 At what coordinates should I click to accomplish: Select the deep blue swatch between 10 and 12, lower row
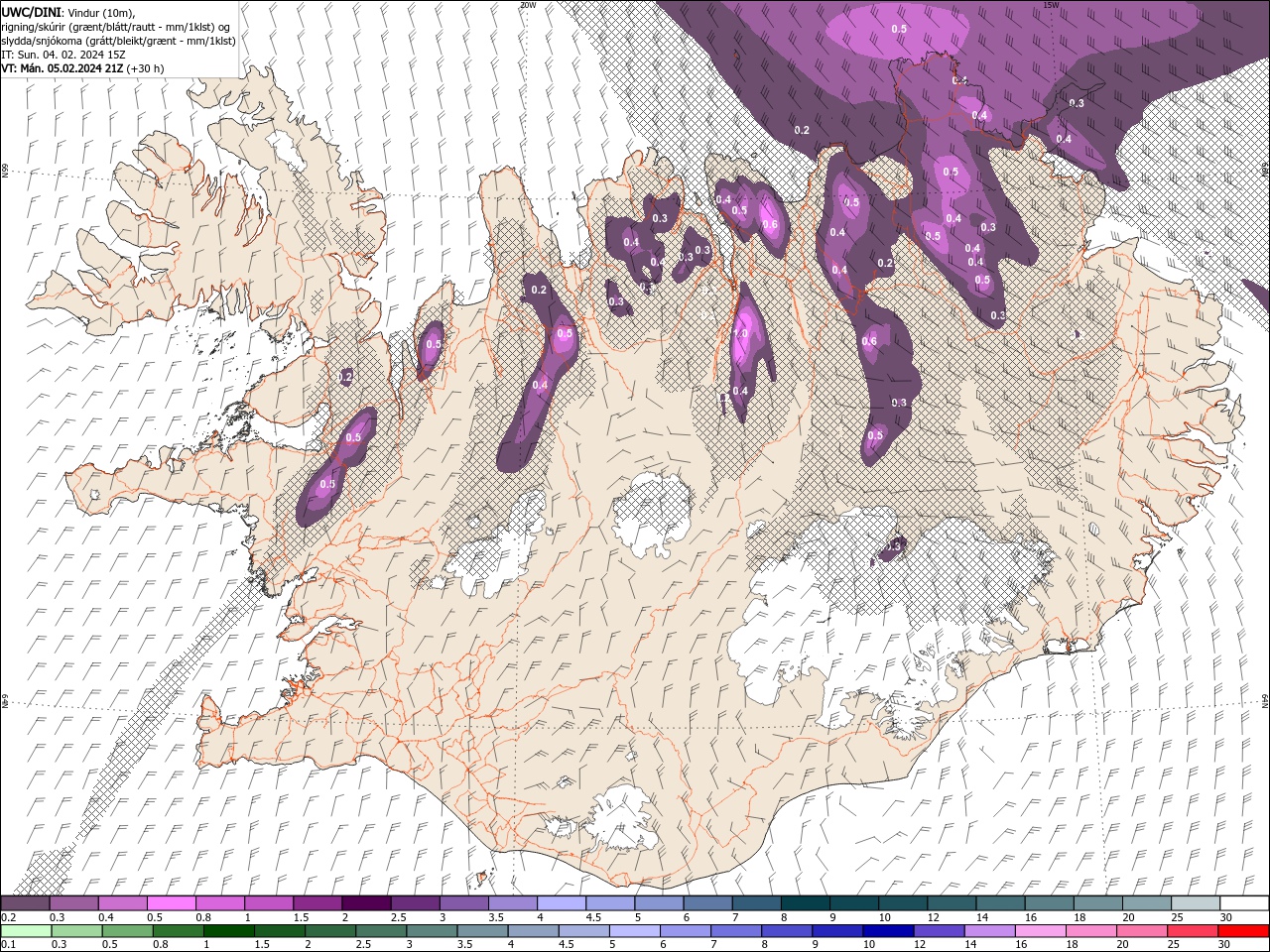888,931
